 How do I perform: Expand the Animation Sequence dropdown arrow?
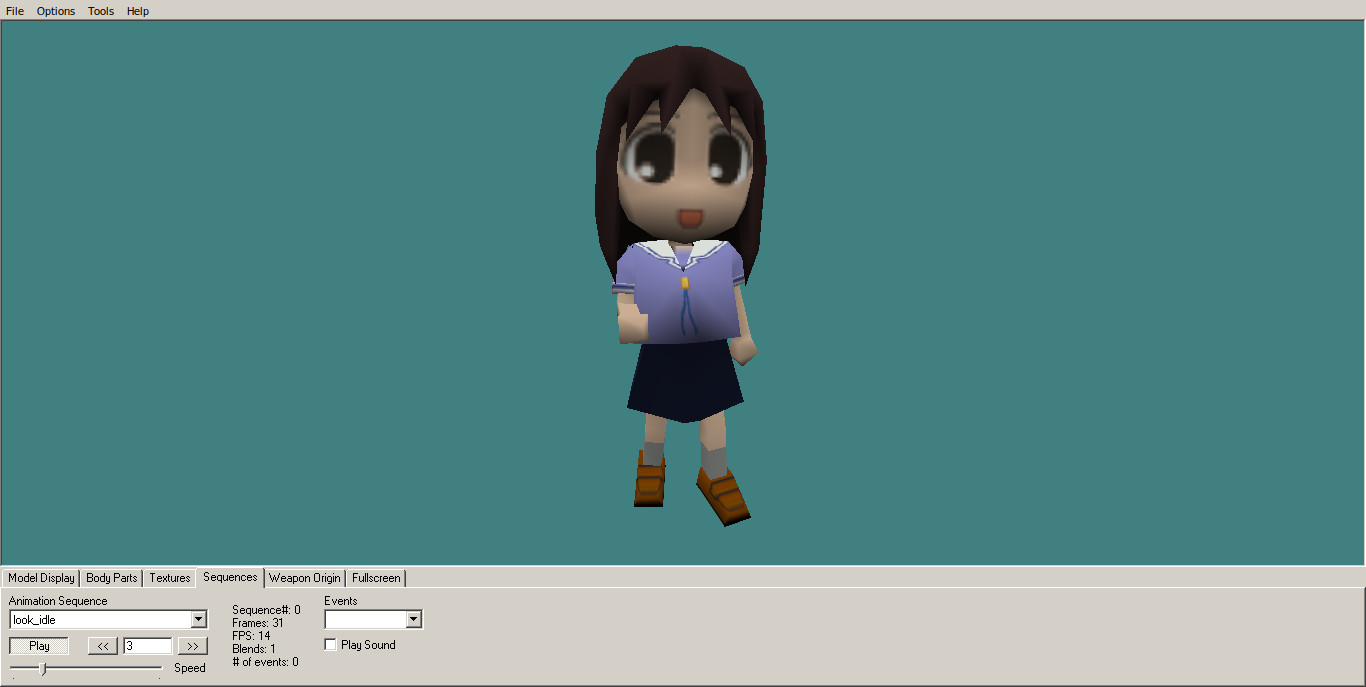click(198, 620)
